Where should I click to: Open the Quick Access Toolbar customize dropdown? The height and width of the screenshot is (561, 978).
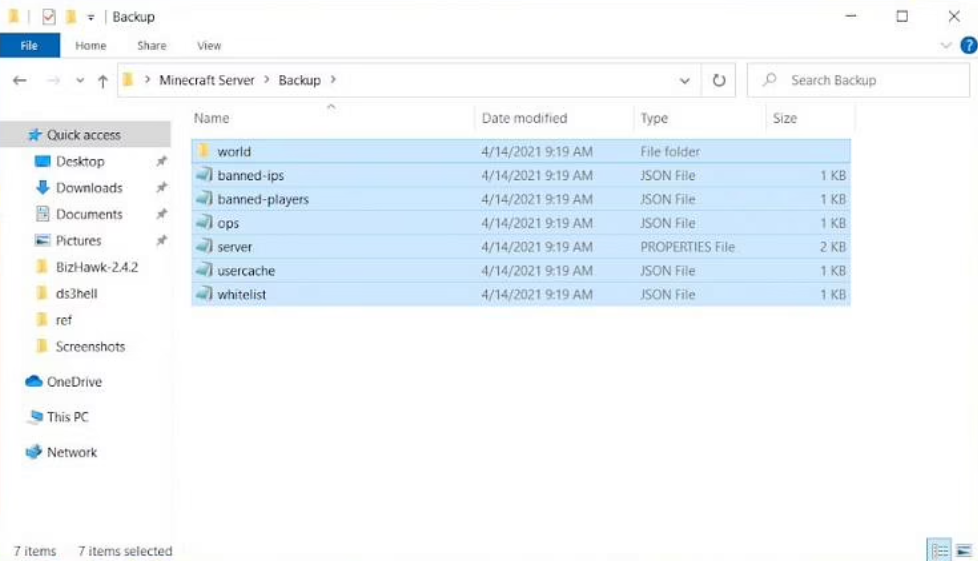coord(91,17)
